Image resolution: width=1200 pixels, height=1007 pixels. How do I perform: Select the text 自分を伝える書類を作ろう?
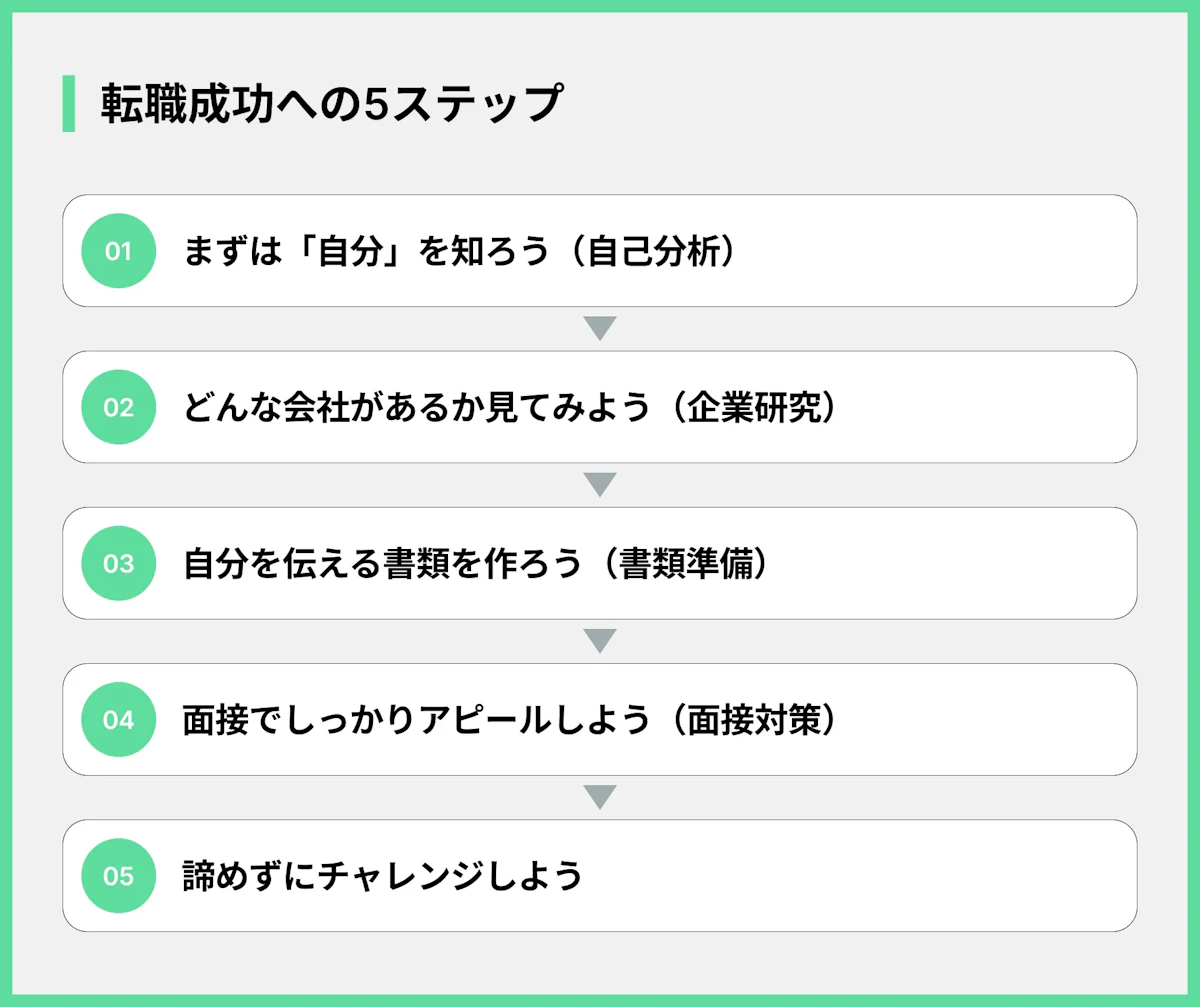click(x=383, y=563)
